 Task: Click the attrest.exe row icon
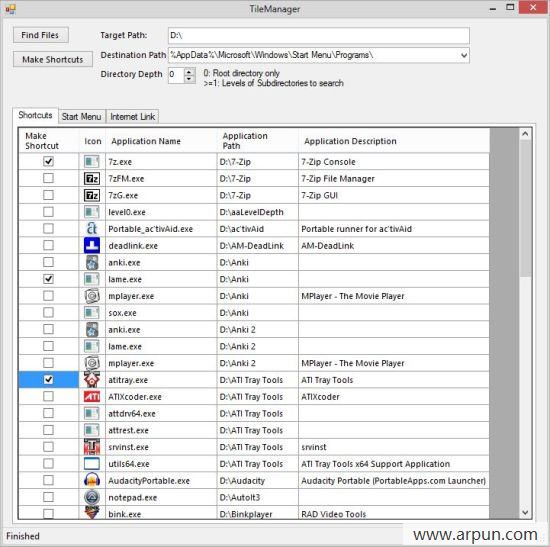pyautogui.click(x=92, y=430)
